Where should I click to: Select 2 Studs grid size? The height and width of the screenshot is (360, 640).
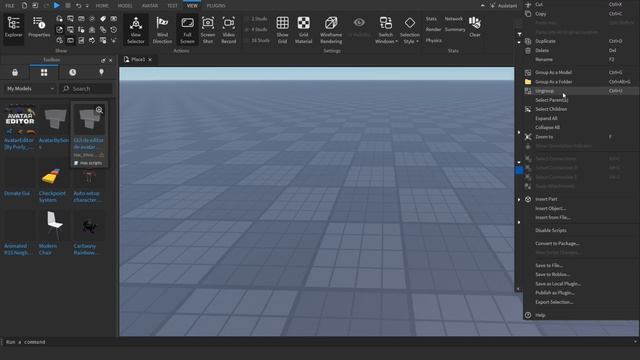[256, 19]
